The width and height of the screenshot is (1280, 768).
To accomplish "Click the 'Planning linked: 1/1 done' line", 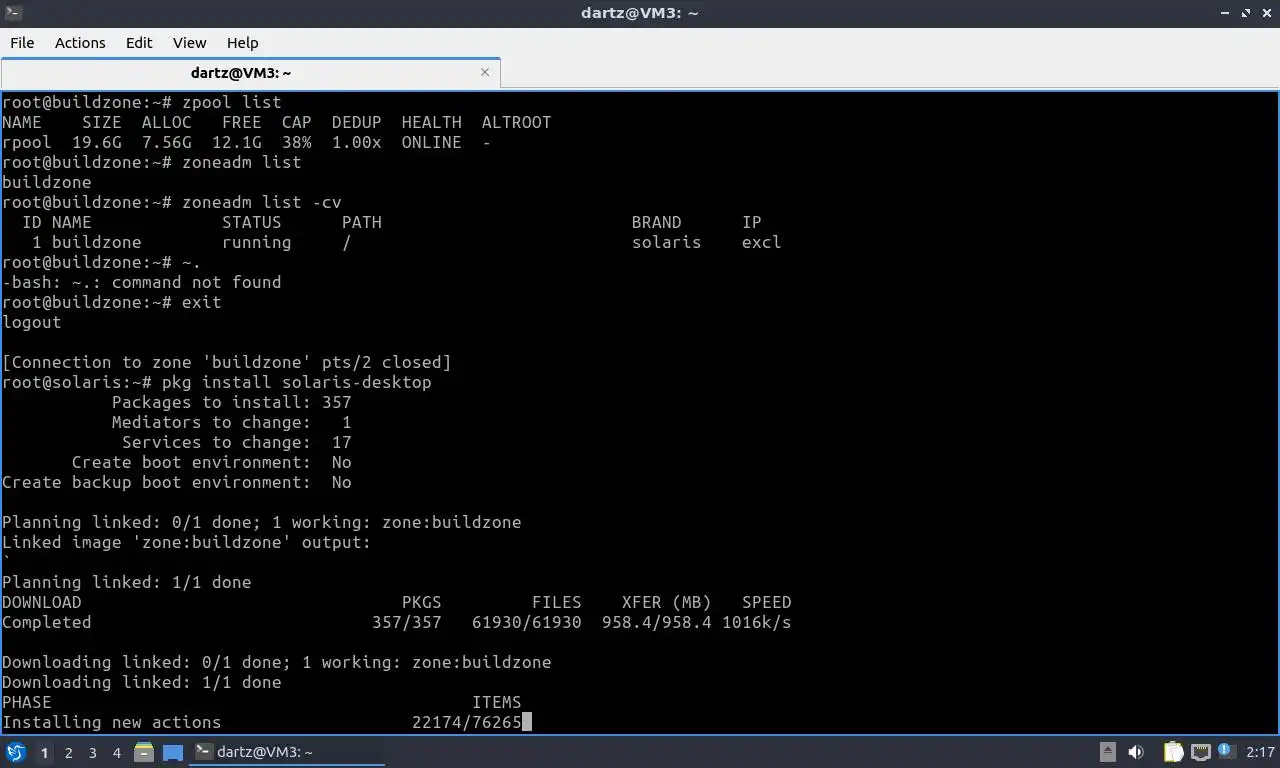I will tap(127, 582).
